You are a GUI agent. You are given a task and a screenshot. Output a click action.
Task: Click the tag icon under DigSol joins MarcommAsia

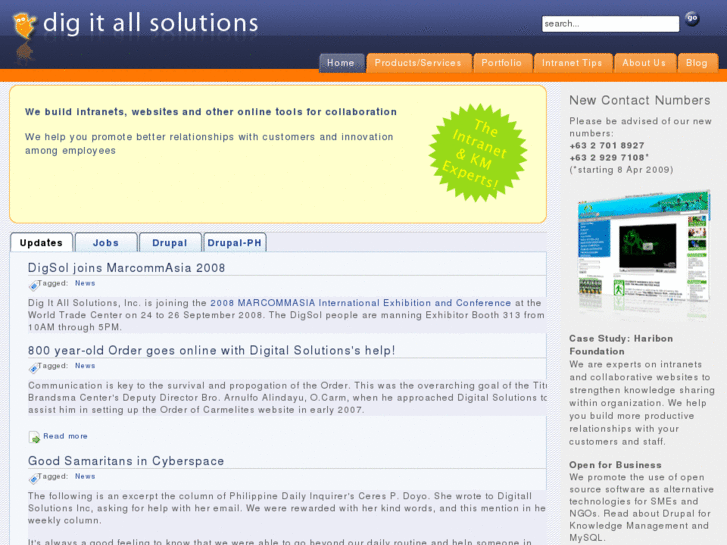coord(33,286)
